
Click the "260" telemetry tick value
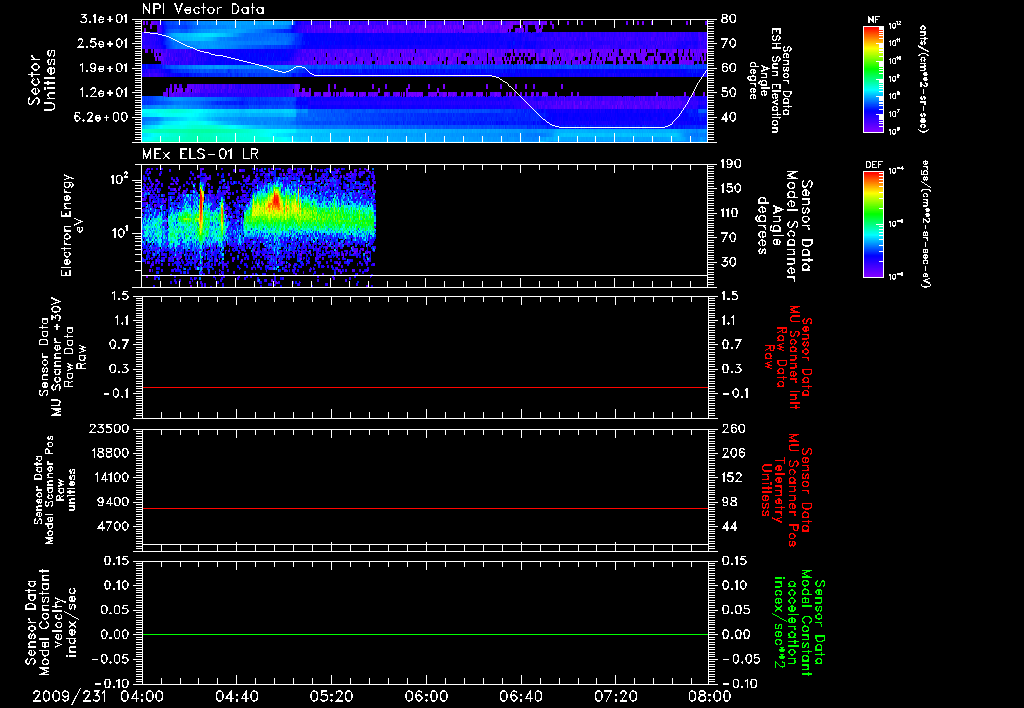click(732, 429)
